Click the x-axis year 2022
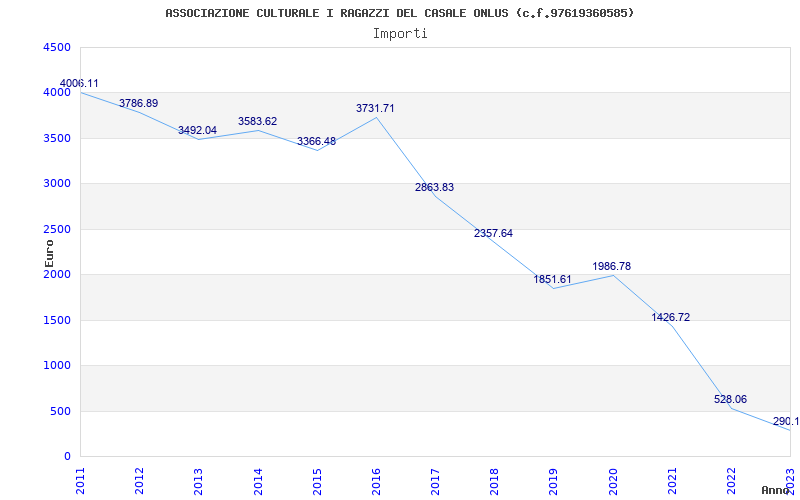The width and height of the screenshot is (800, 500). pyautogui.click(x=732, y=481)
